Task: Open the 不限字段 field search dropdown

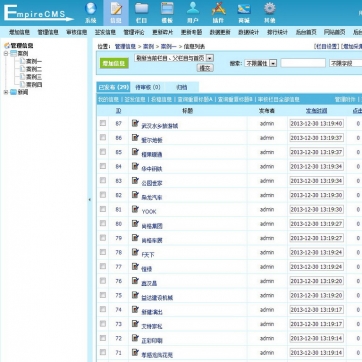Action: (x=346, y=63)
